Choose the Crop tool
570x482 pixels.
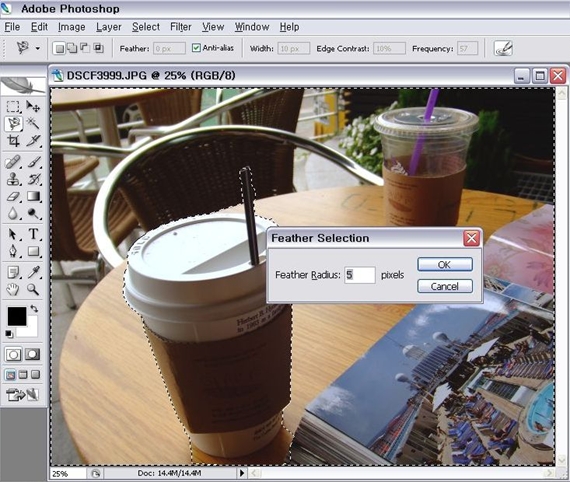point(13,141)
